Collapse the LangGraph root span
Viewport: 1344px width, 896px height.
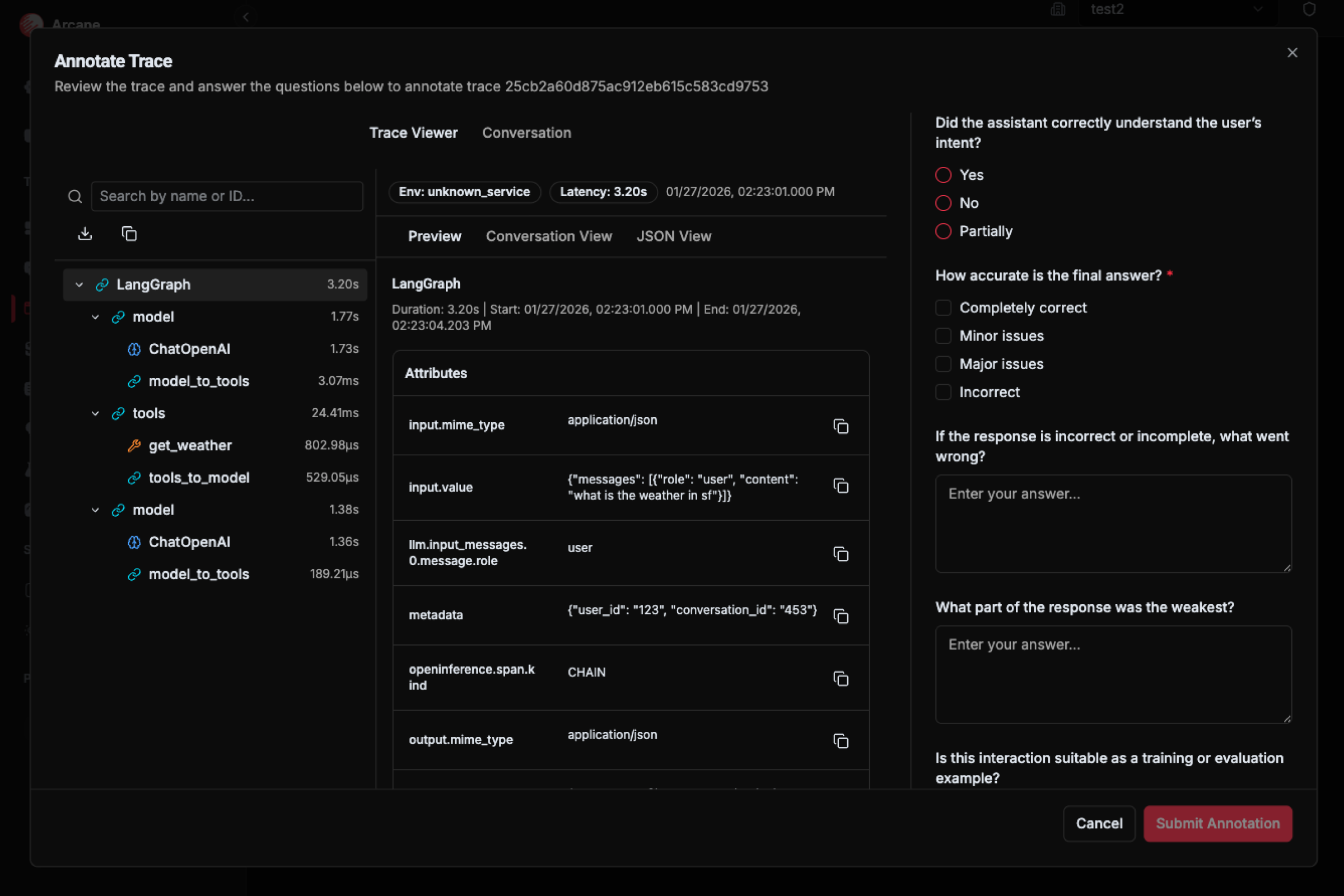click(x=80, y=284)
